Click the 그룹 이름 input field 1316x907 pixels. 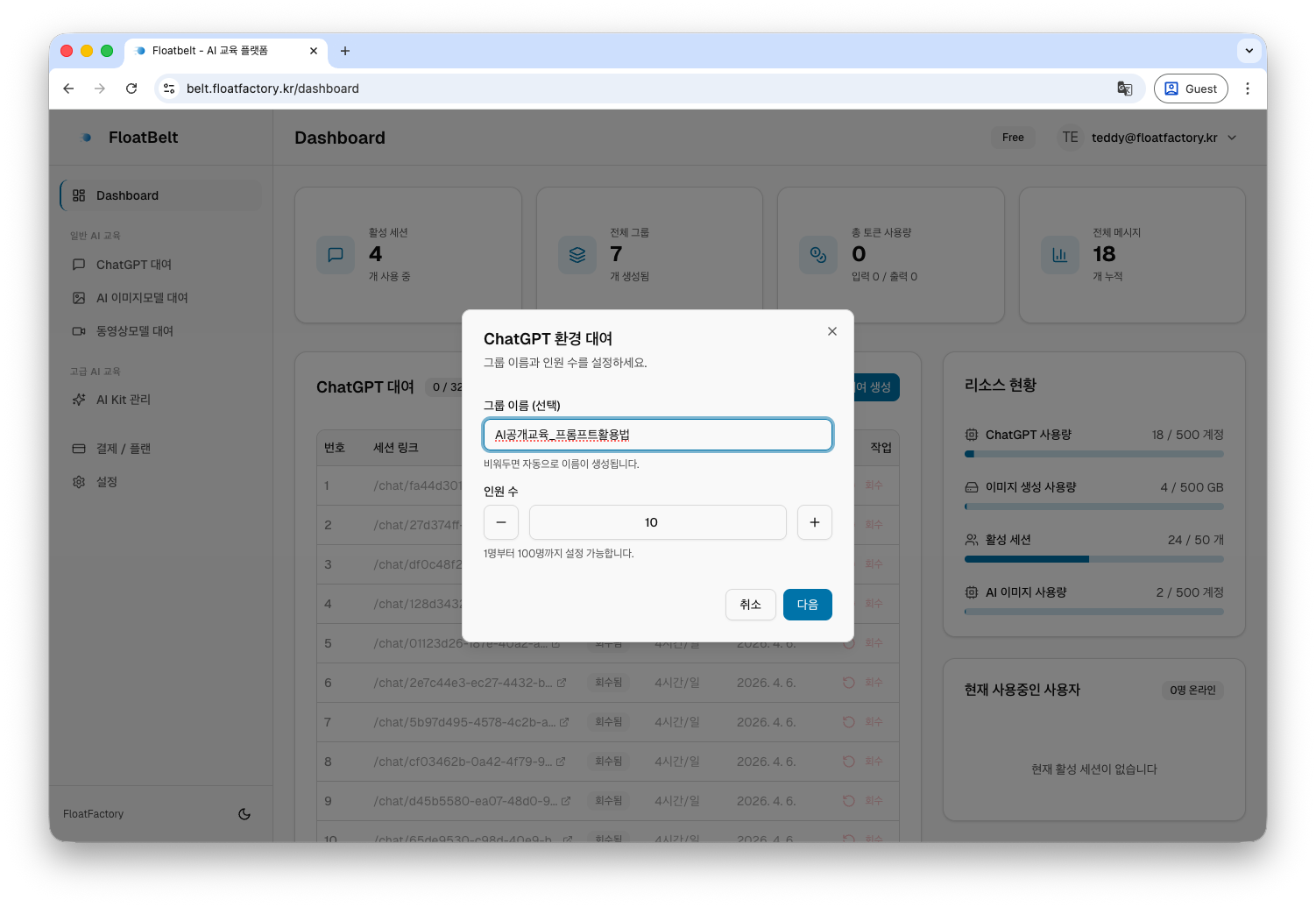click(657, 435)
